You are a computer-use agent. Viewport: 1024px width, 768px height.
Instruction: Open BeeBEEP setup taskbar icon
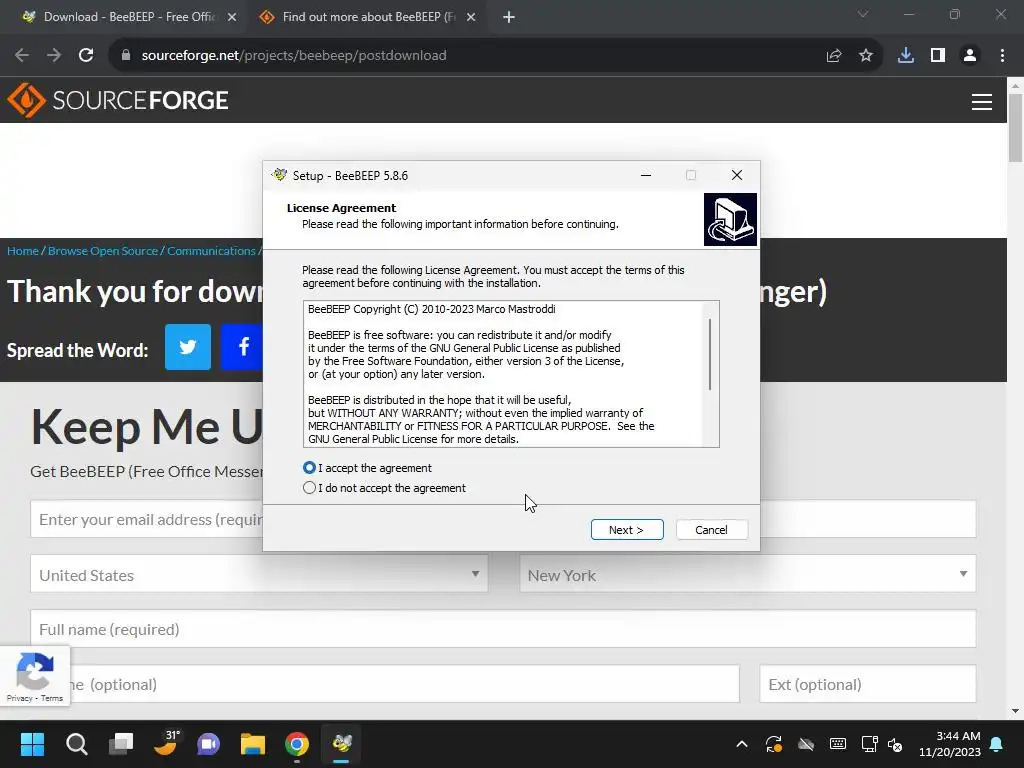(342, 744)
